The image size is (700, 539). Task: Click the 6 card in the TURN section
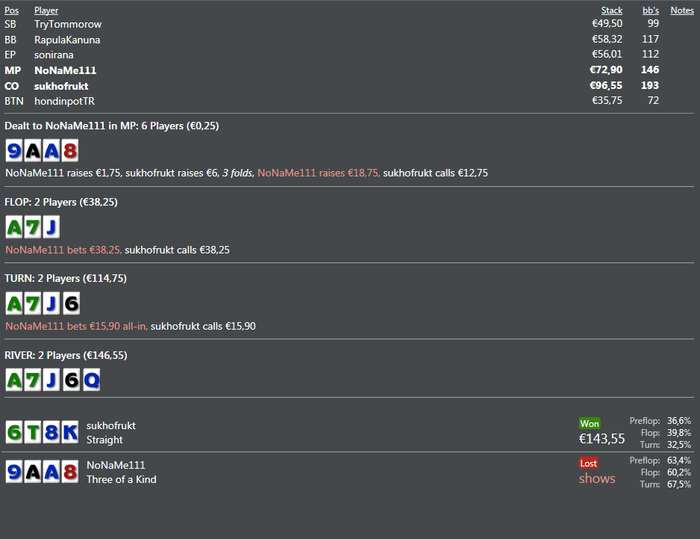click(x=70, y=303)
